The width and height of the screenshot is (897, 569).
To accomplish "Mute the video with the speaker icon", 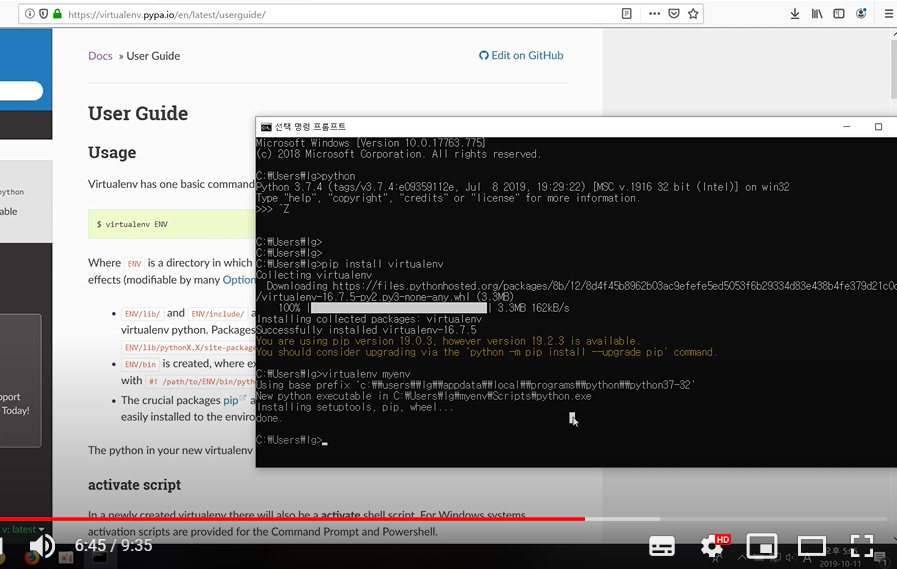I will pos(42,546).
